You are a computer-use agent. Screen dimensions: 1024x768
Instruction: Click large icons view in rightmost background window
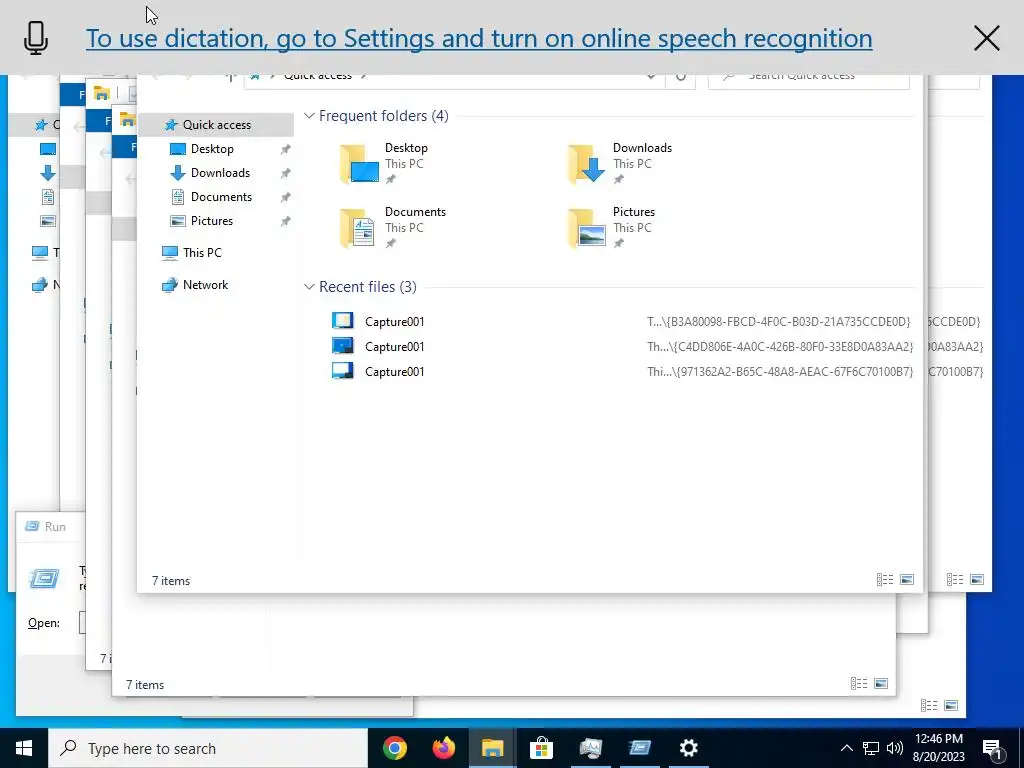pos(977,580)
